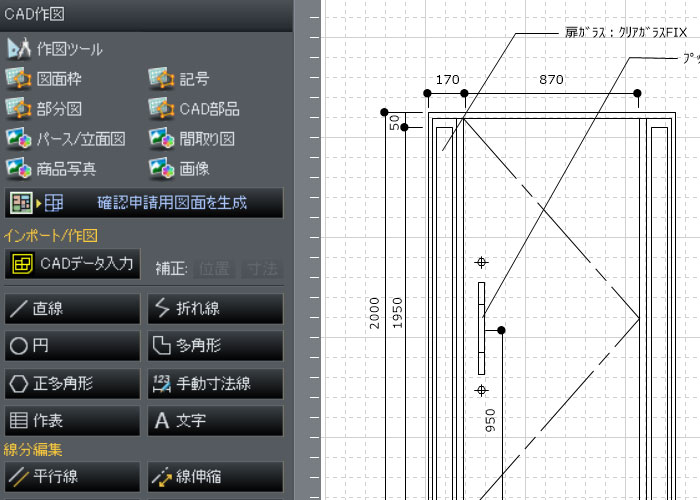Screen dimensions: 700x500
Task: Select the 円 circle tool
Action: pos(72,346)
